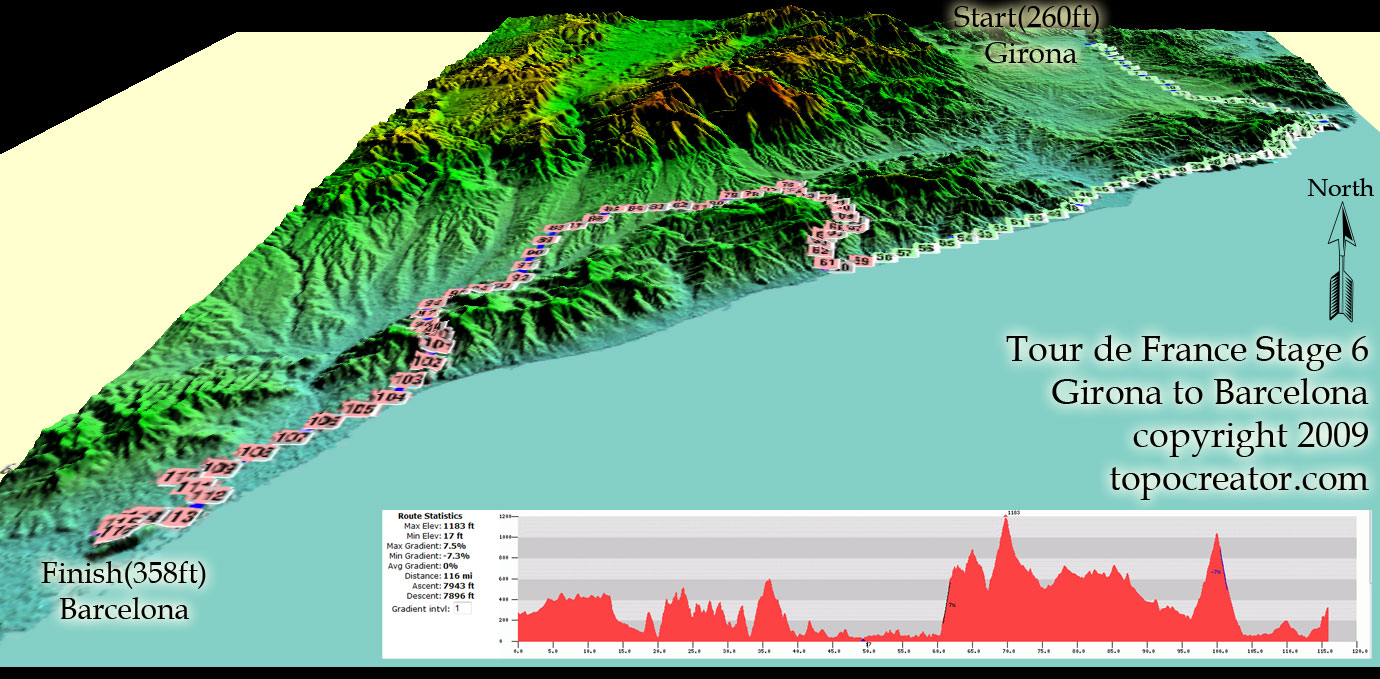The image size is (1380, 679).
Task: Click mile marker 103 on the route
Action: 407,381
